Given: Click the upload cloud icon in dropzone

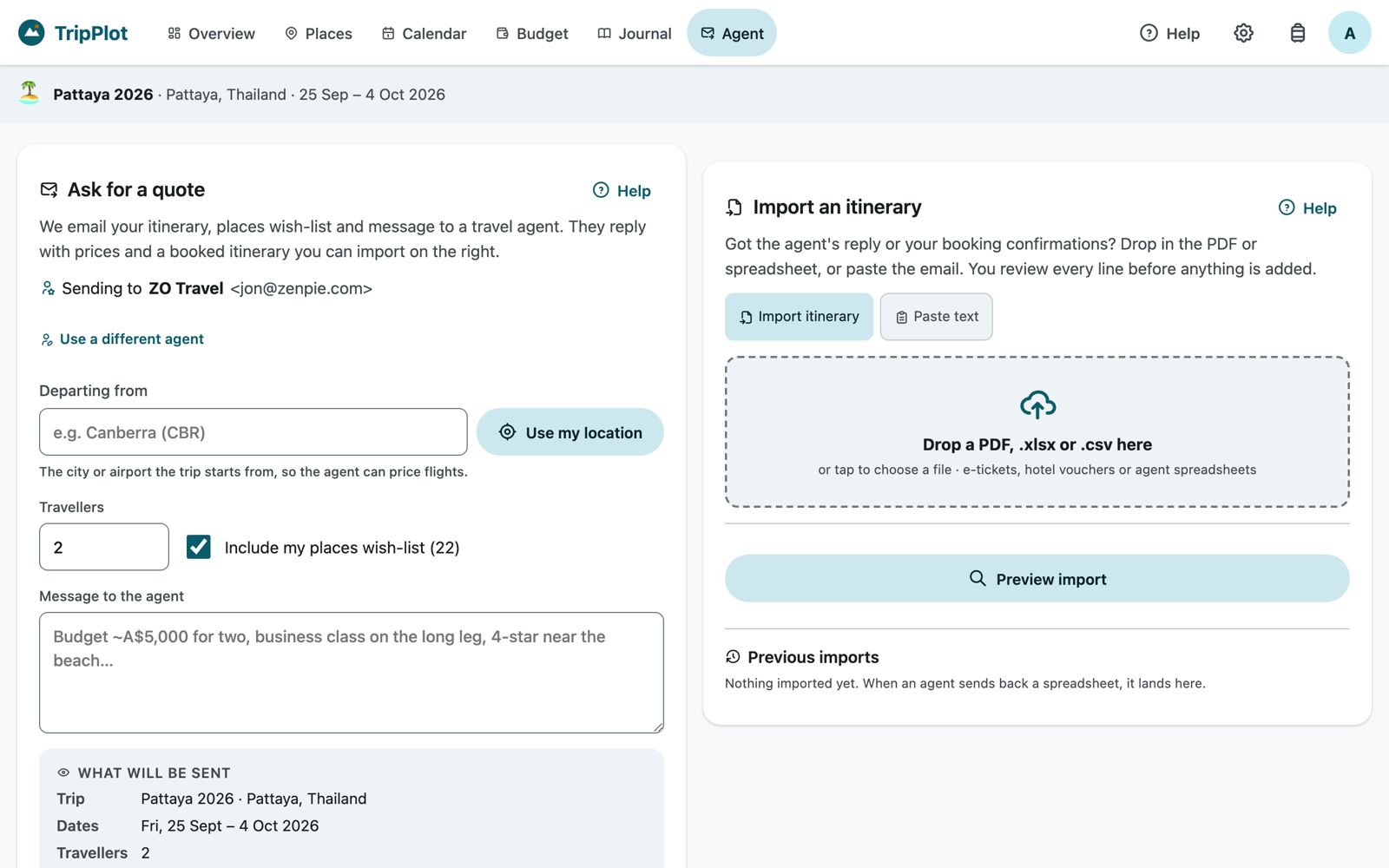Looking at the screenshot, I should point(1037,404).
